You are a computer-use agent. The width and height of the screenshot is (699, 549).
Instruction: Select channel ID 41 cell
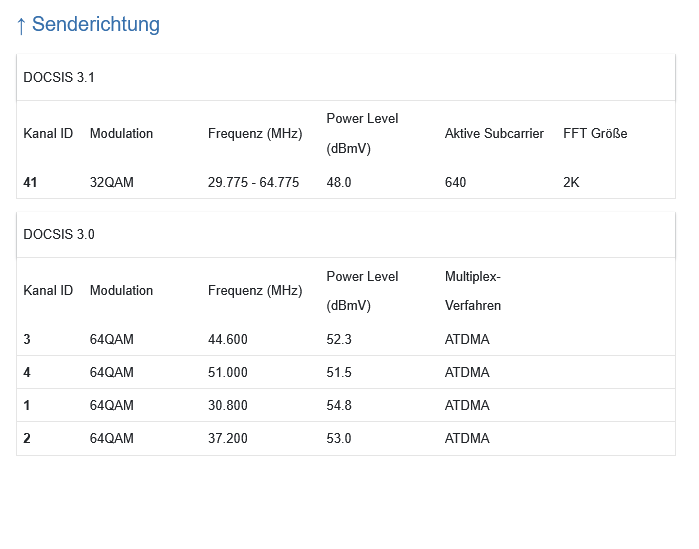coord(31,183)
